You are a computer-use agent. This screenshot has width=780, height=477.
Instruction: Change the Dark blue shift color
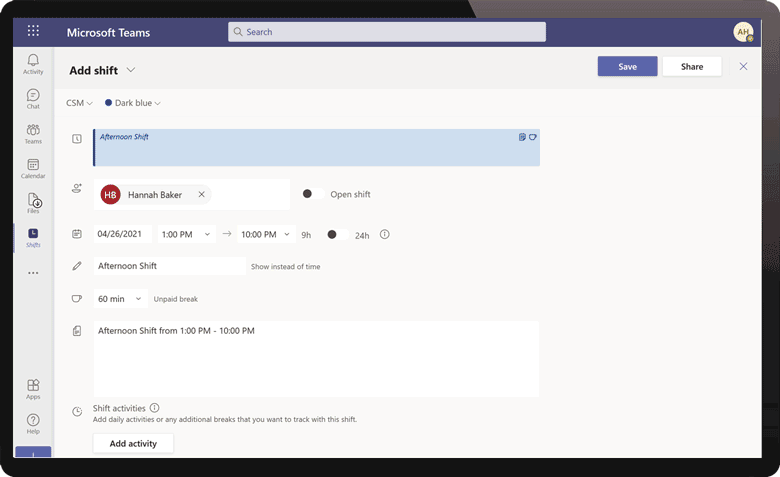(133, 103)
